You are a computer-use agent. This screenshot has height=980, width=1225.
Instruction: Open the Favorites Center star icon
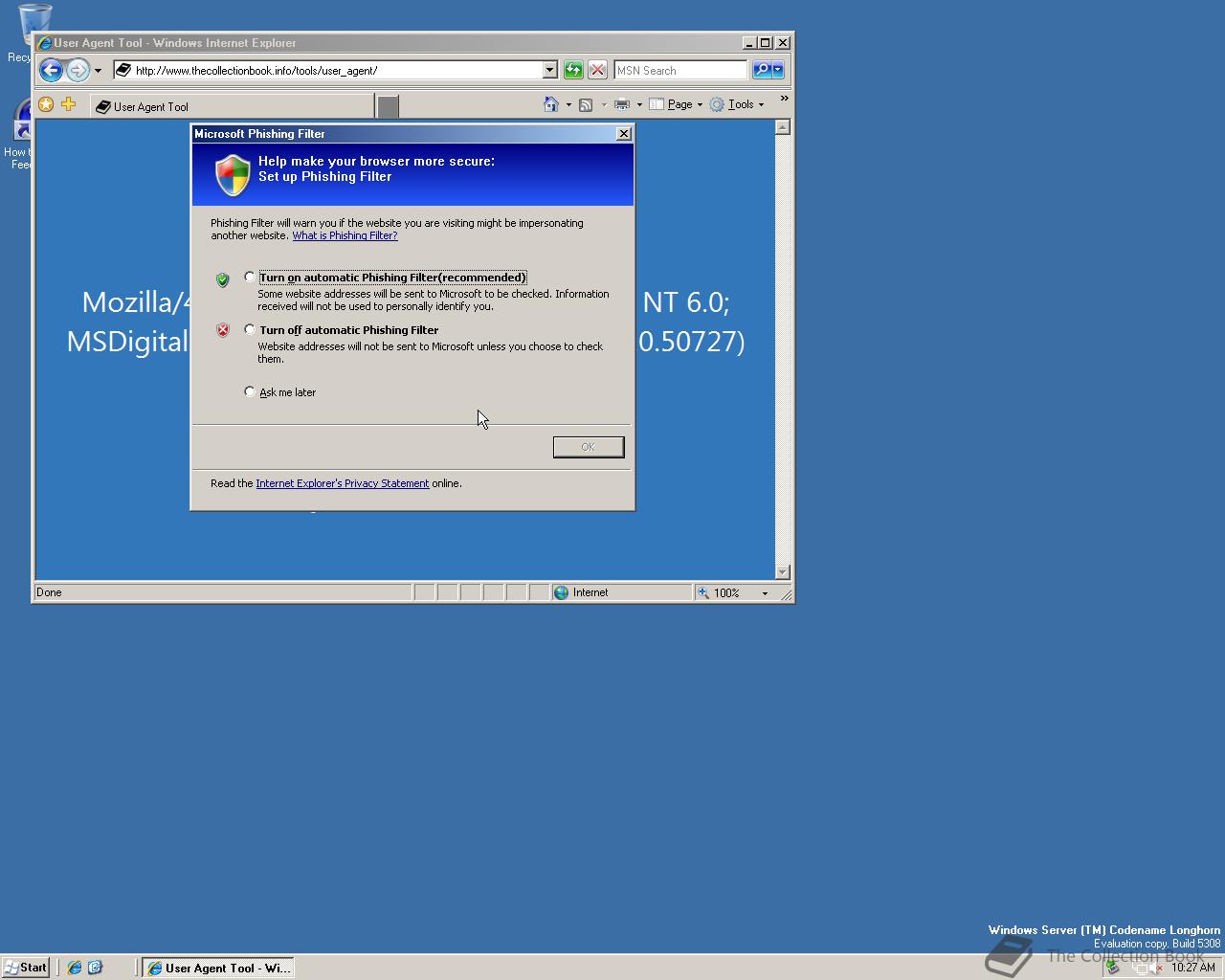tap(46, 104)
